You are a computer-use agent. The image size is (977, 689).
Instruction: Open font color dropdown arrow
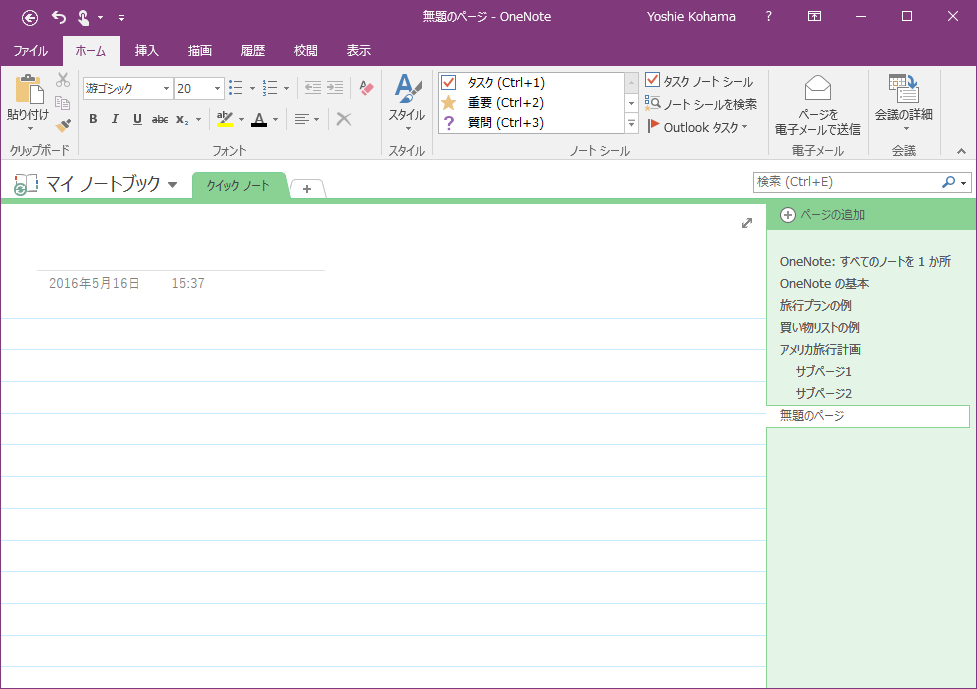tap(275, 120)
